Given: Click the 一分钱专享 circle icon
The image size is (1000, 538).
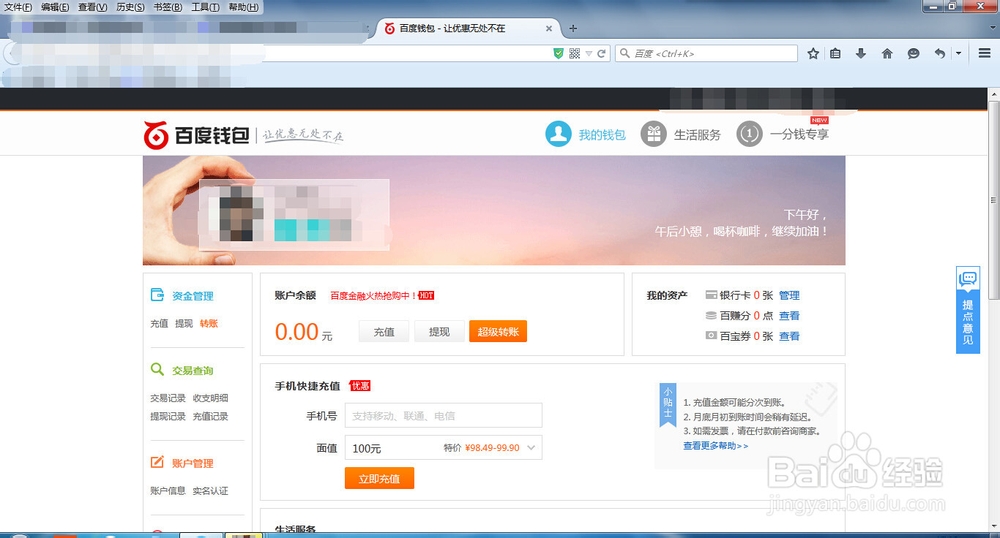Looking at the screenshot, I should pos(749,134).
